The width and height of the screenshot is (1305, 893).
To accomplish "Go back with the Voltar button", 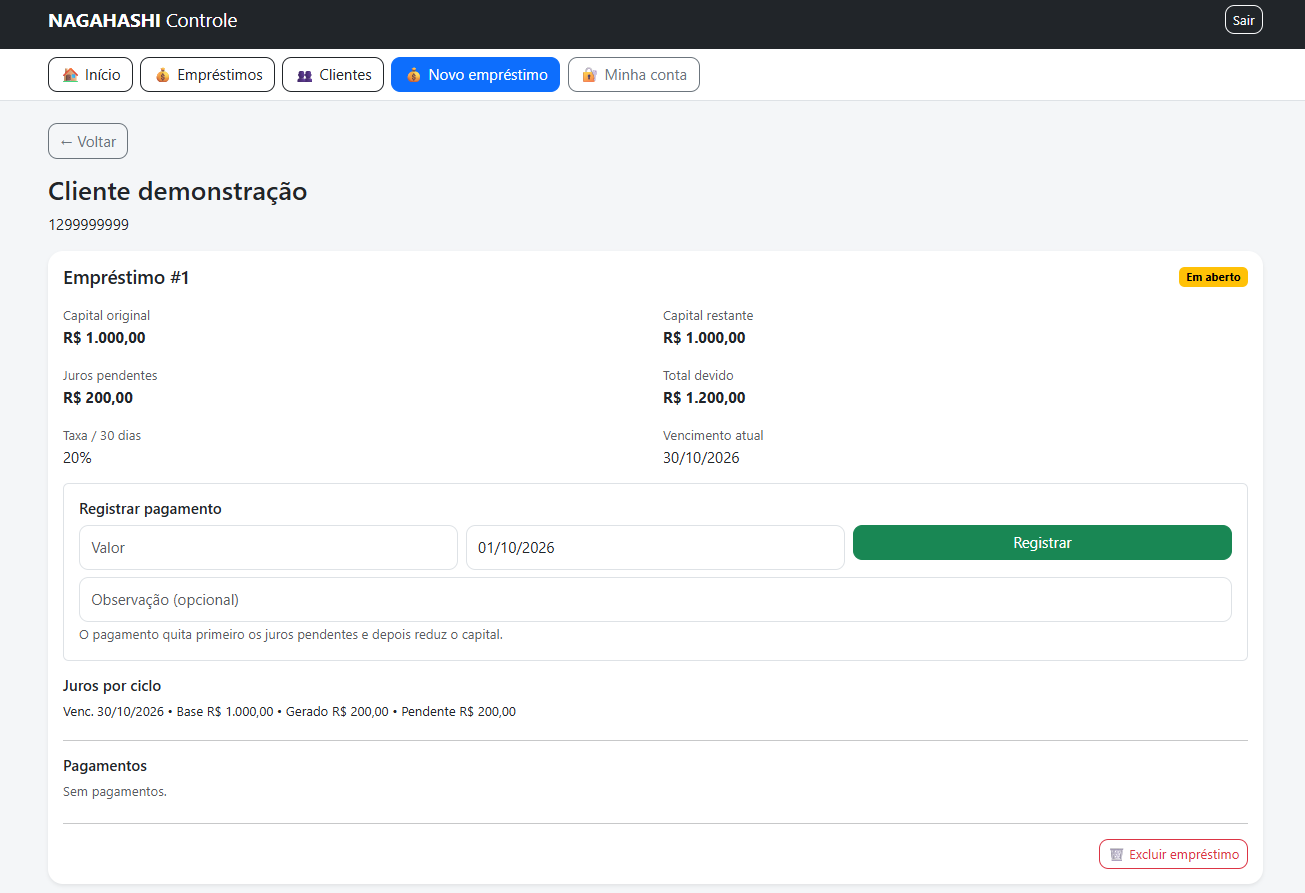I will [88, 141].
